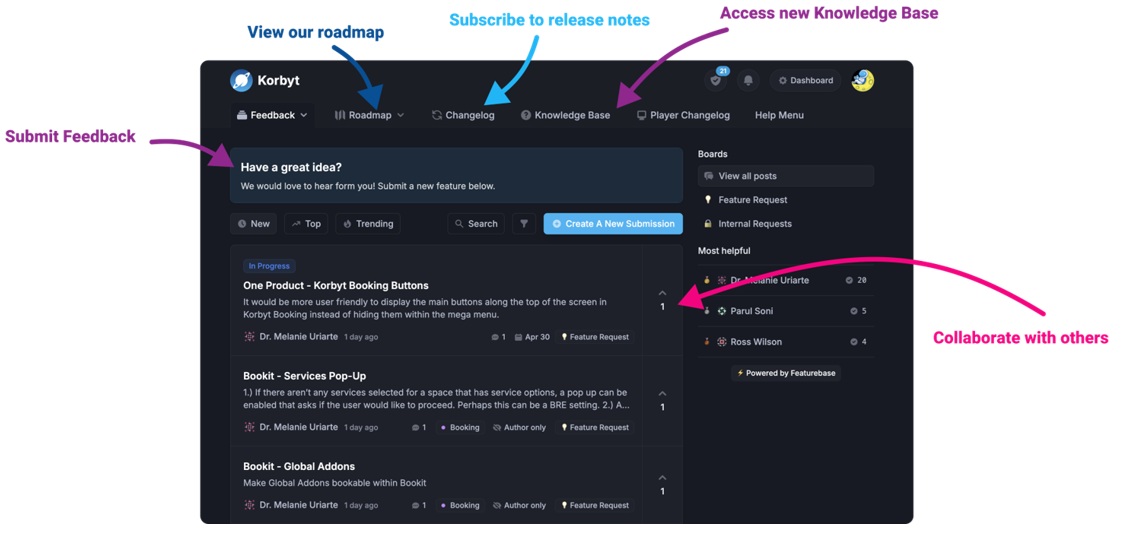Expand the Feedback dropdown menu
The width and height of the screenshot is (1127, 540).
tap(272, 115)
